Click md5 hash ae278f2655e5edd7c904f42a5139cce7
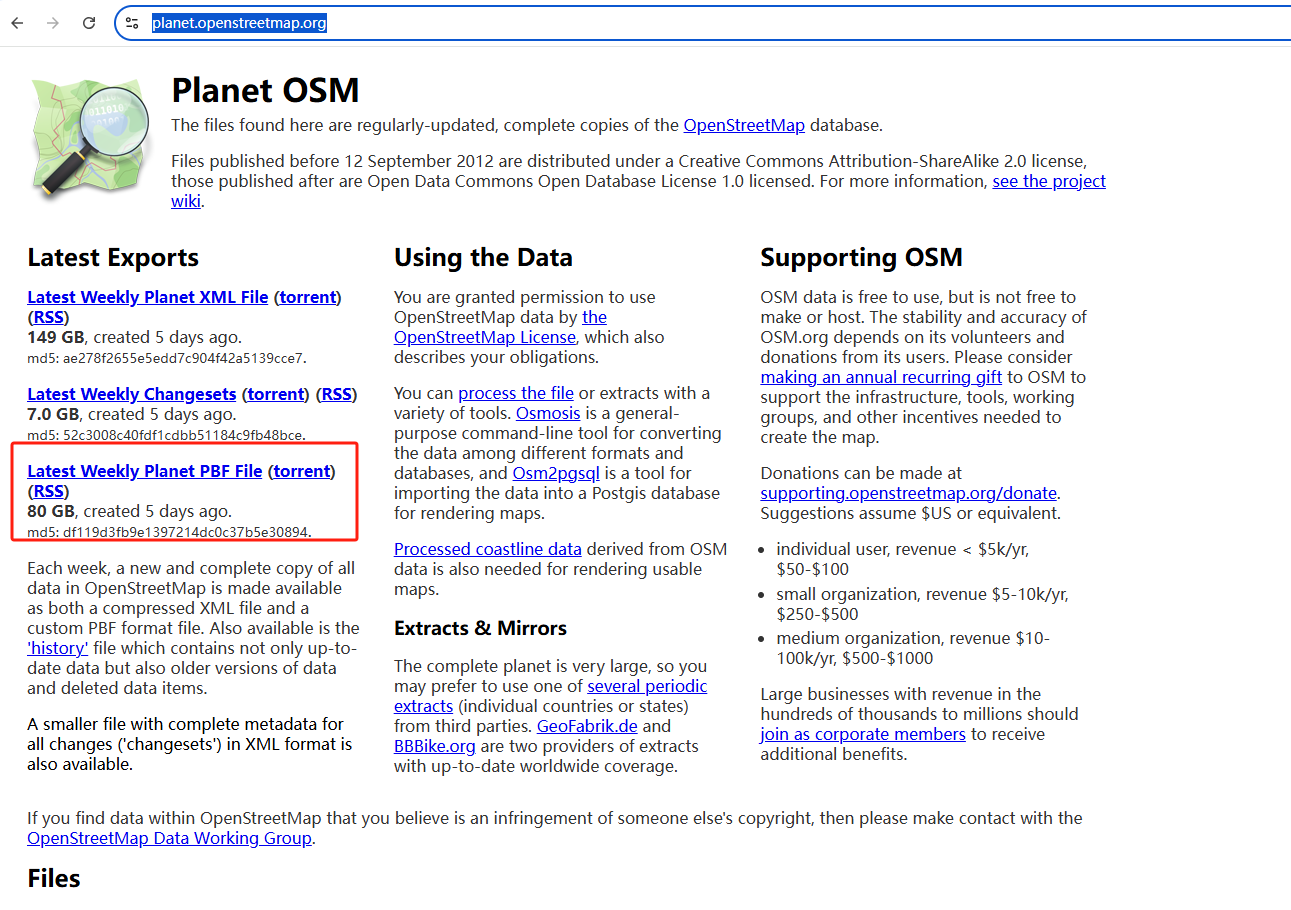 [184, 357]
